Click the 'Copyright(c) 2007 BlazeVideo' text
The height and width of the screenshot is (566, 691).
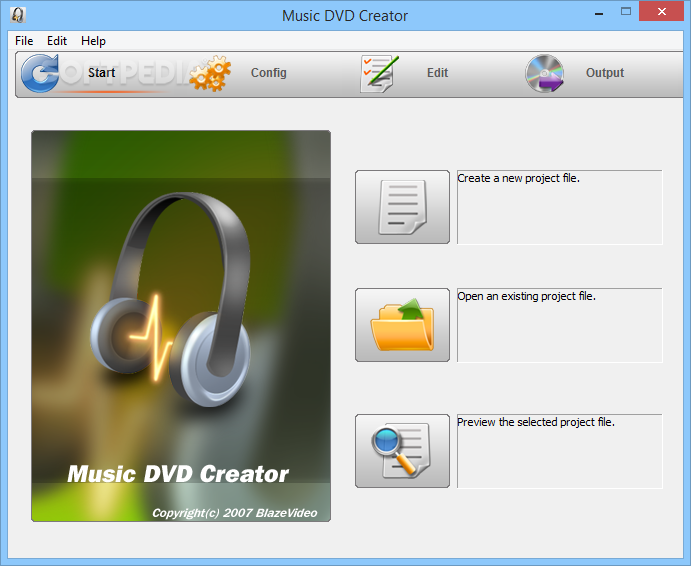pos(234,513)
